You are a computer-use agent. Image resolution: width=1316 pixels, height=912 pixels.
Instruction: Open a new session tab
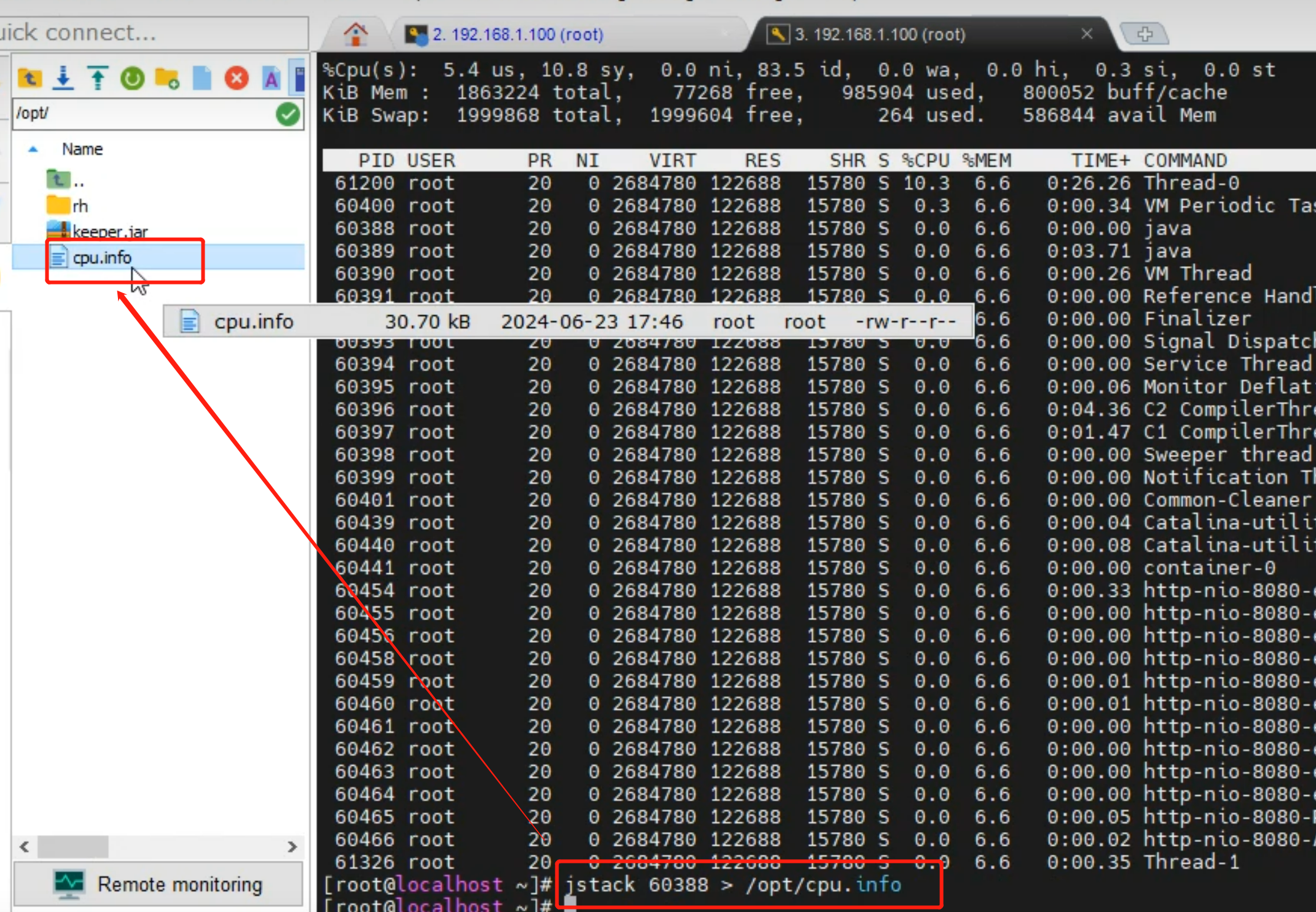1144,34
